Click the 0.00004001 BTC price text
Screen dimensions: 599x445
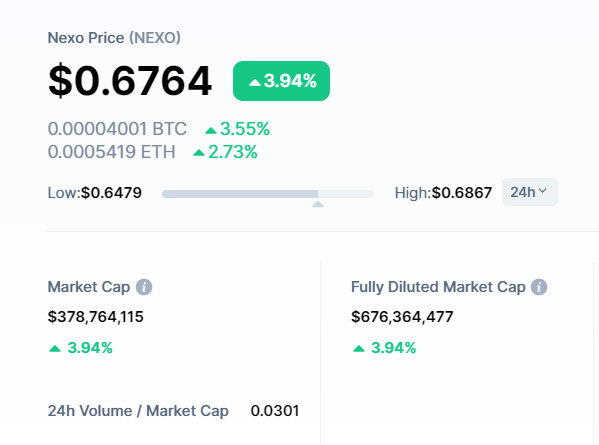coord(117,129)
